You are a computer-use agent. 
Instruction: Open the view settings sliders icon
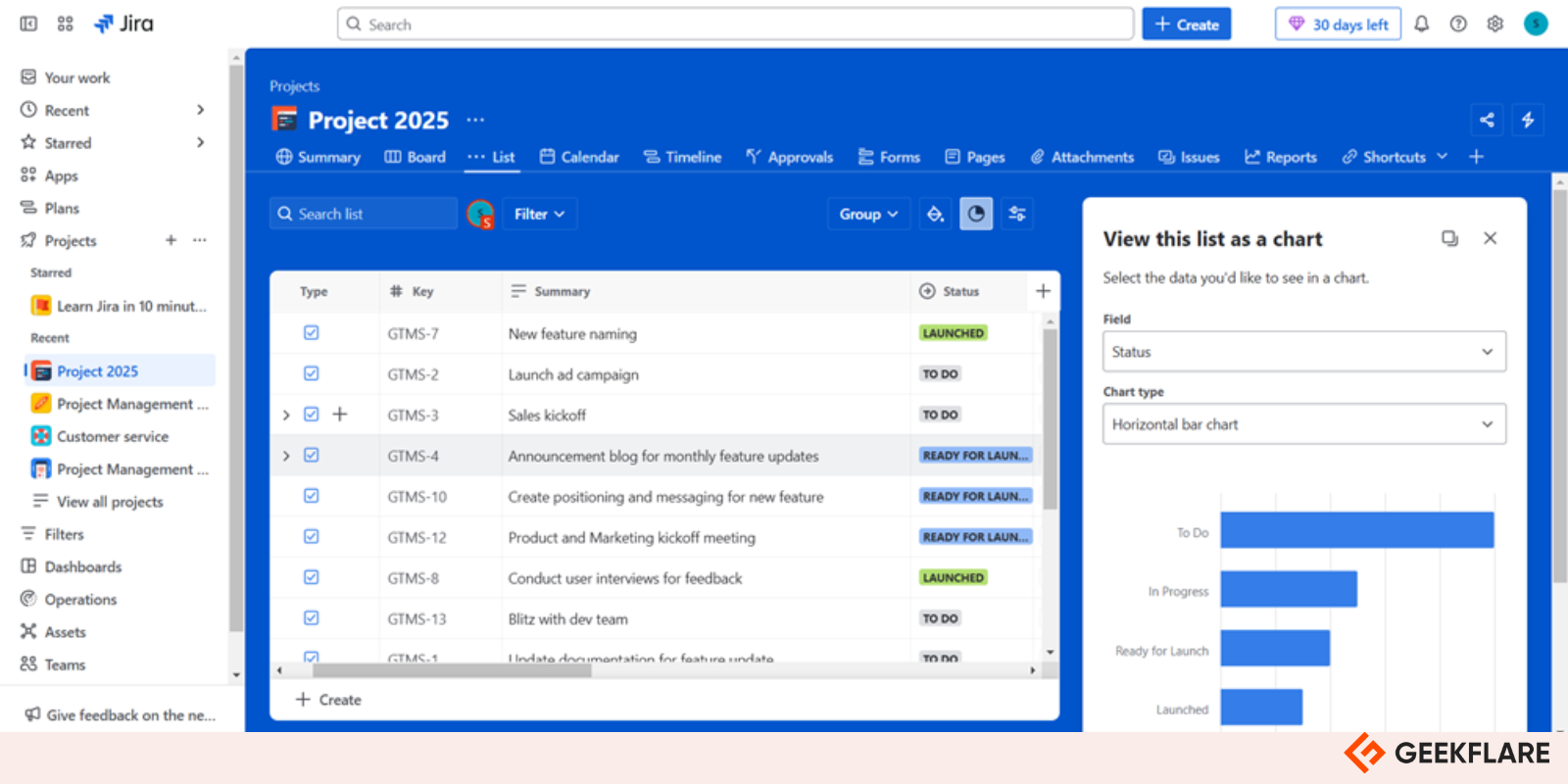click(1017, 214)
